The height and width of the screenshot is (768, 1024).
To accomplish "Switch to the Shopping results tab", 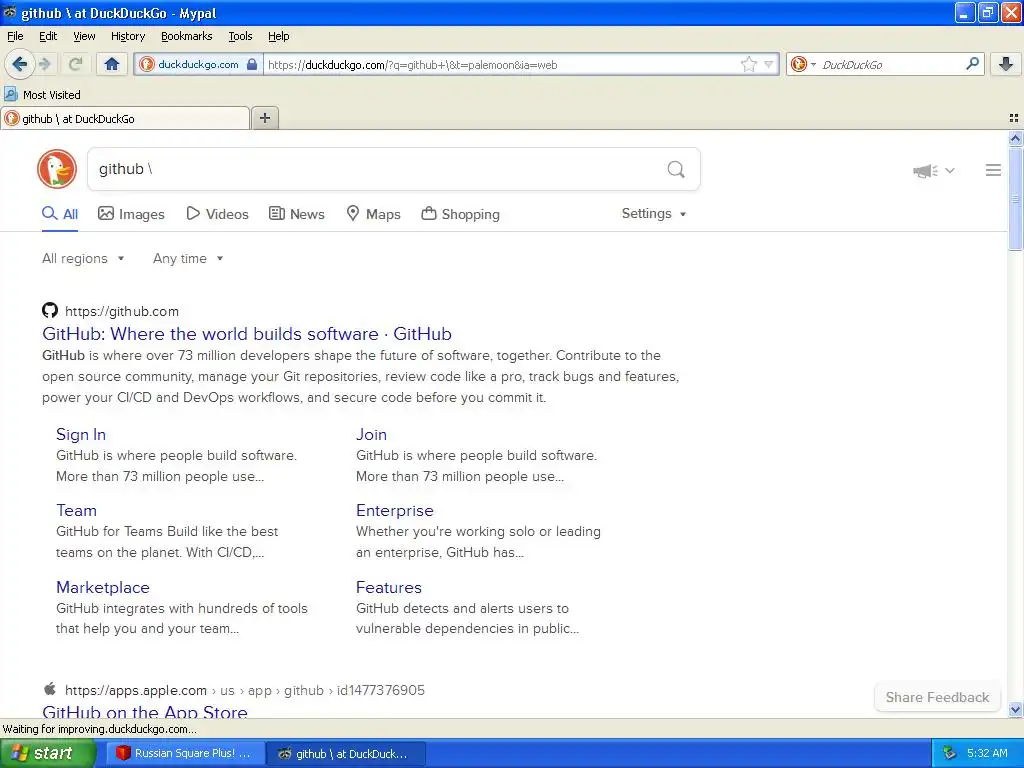I will tap(460, 214).
